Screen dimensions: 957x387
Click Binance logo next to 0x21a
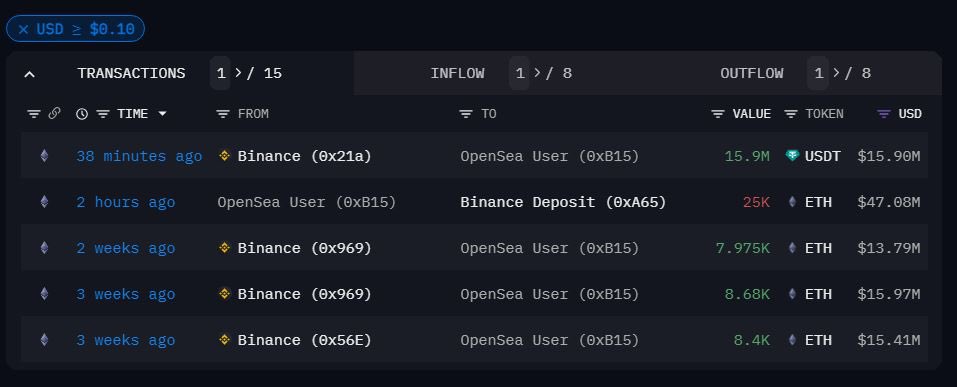click(225, 156)
